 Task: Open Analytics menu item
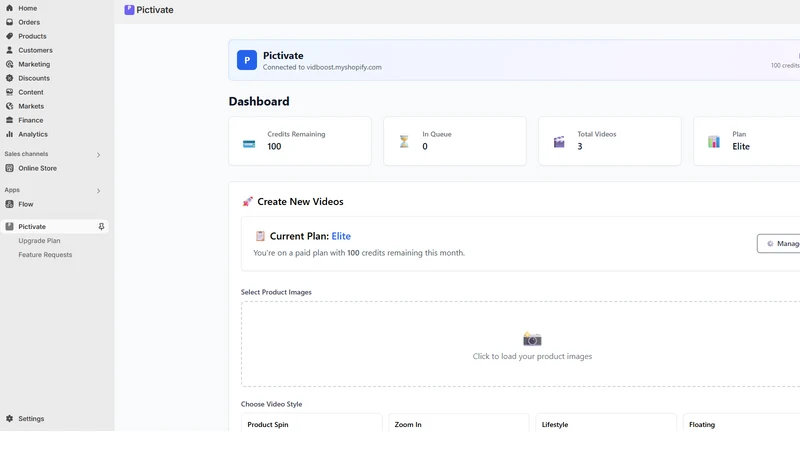coord(33,134)
